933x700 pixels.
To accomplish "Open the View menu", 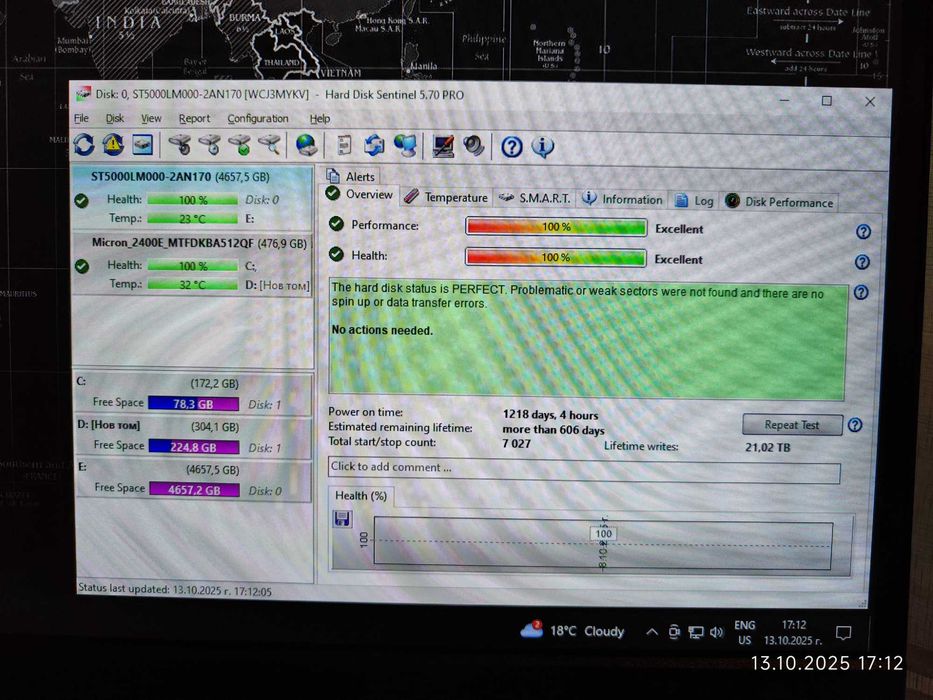I will tap(151, 118).
